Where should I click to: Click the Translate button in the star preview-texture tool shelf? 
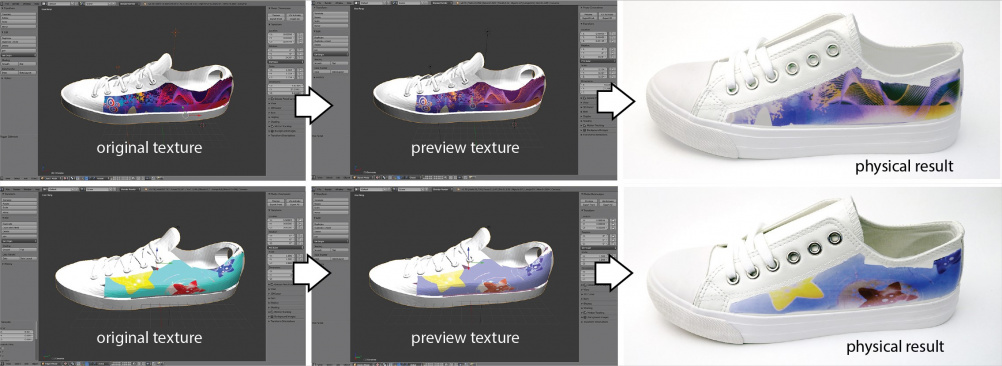point(331,200)
